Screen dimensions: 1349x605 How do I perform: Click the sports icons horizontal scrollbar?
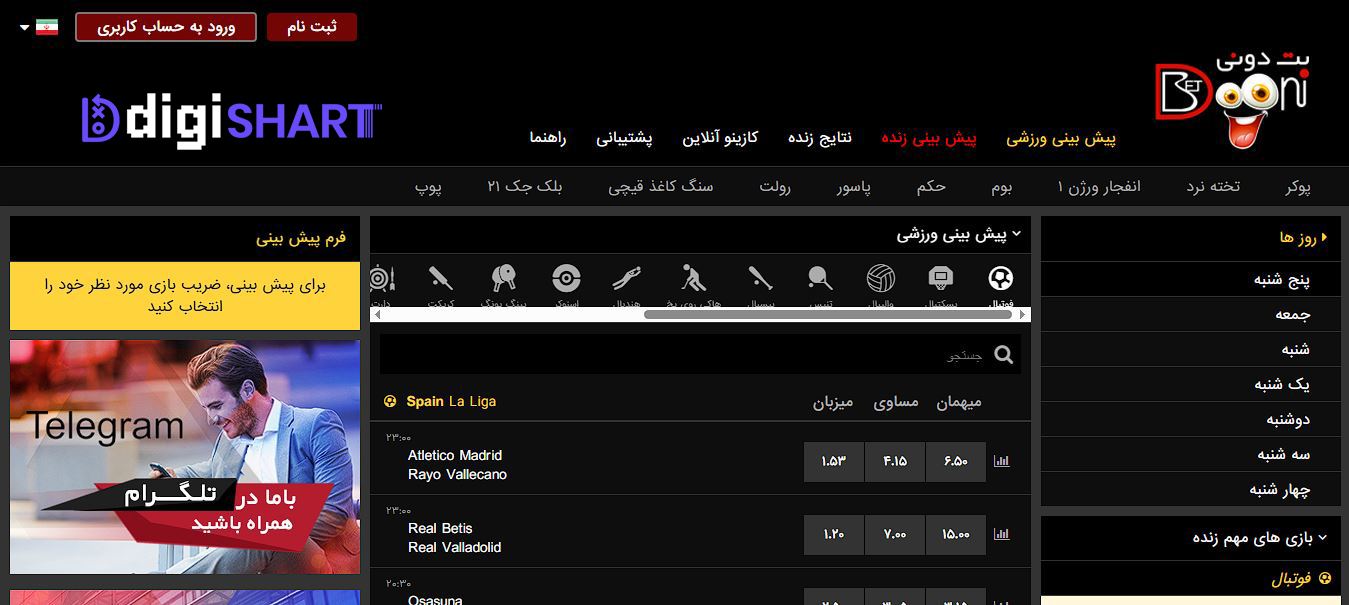tap(828, 314)
